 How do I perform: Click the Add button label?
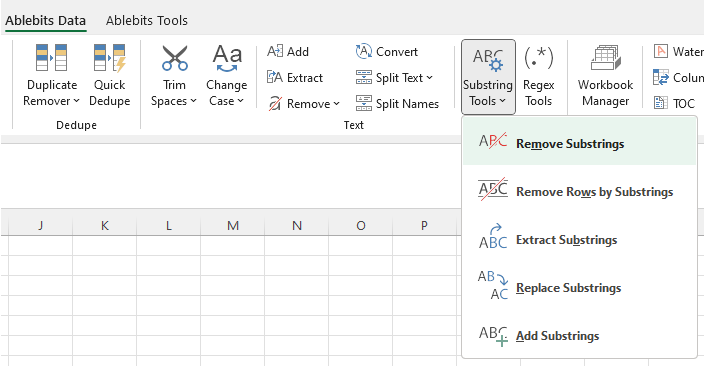298,52
